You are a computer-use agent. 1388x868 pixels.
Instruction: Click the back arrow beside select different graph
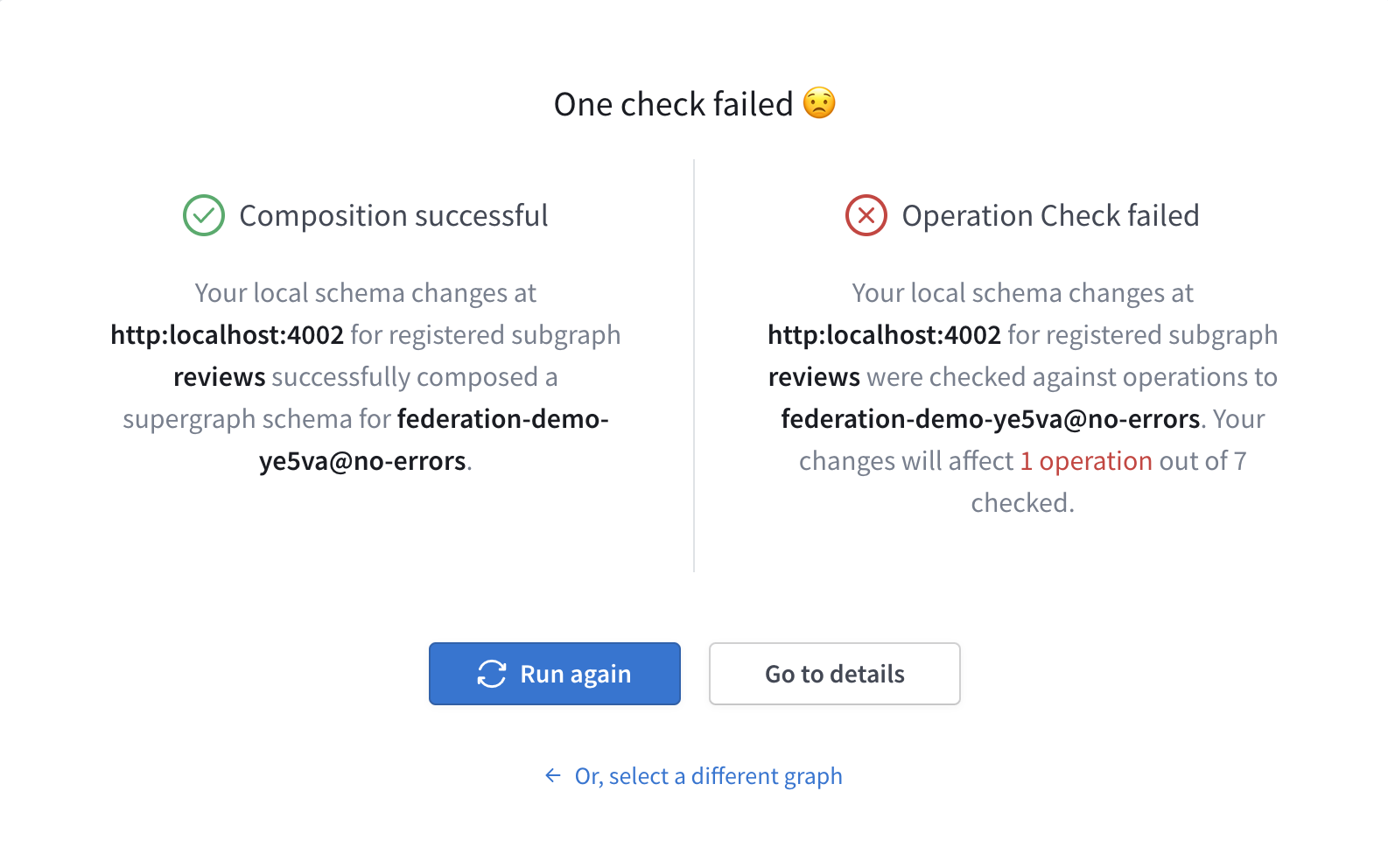tap(551, 775)
